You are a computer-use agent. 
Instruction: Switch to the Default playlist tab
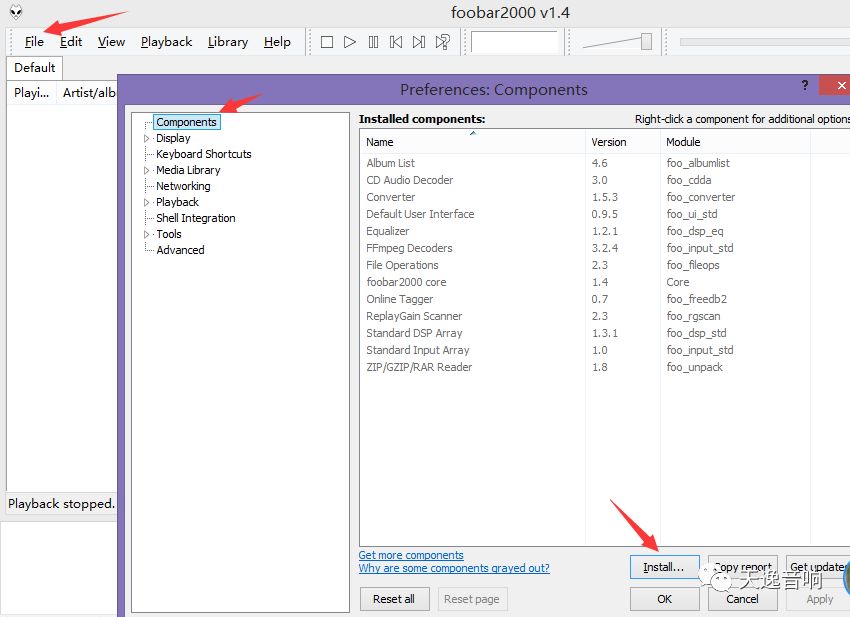point(34,68)
